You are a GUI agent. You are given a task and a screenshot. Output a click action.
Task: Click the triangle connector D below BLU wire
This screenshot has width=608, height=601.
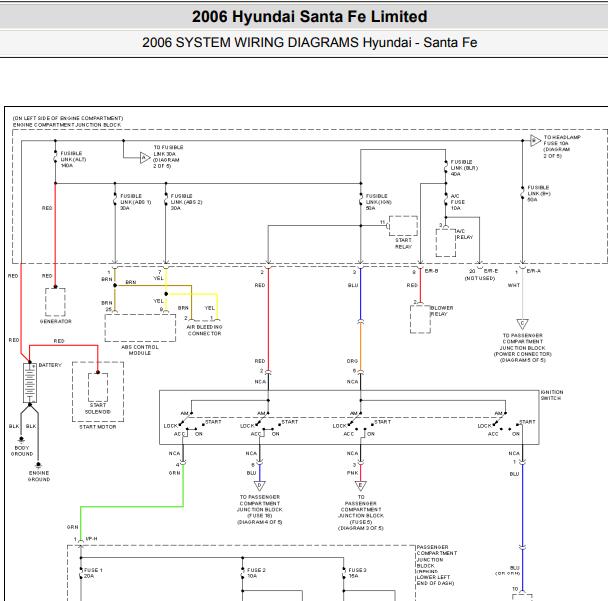259,485
